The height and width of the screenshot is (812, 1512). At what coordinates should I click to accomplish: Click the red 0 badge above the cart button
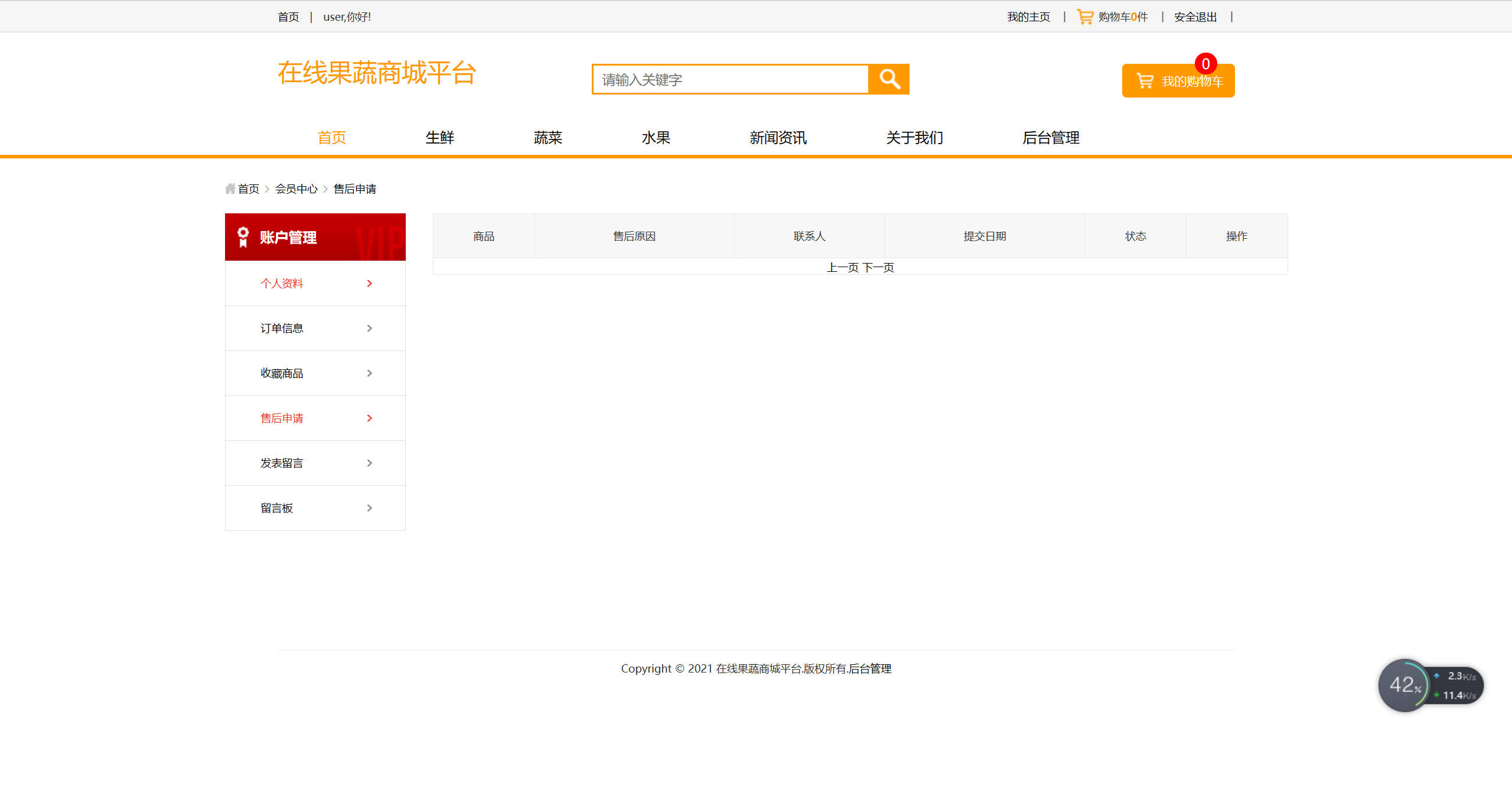pos(1207,64)
